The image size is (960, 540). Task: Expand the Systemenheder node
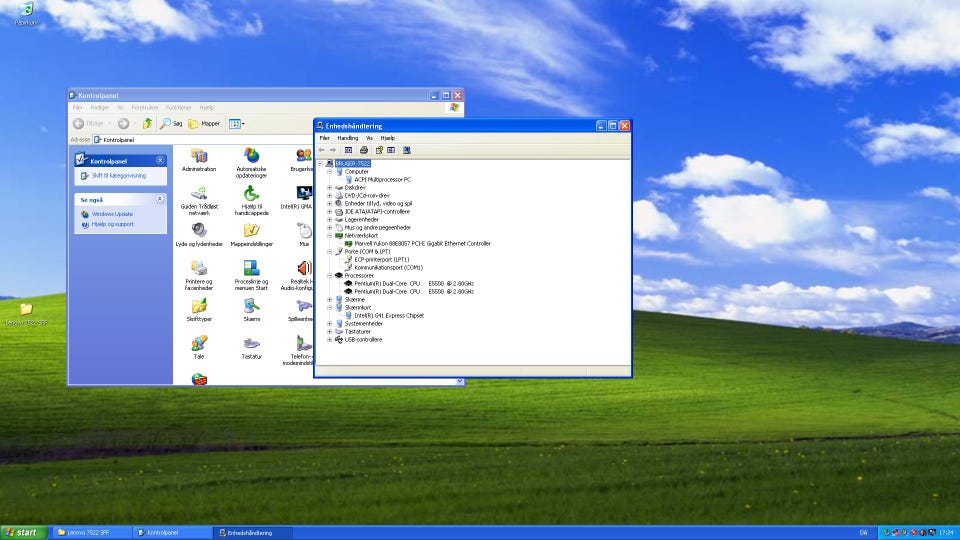tap(329, 323)
